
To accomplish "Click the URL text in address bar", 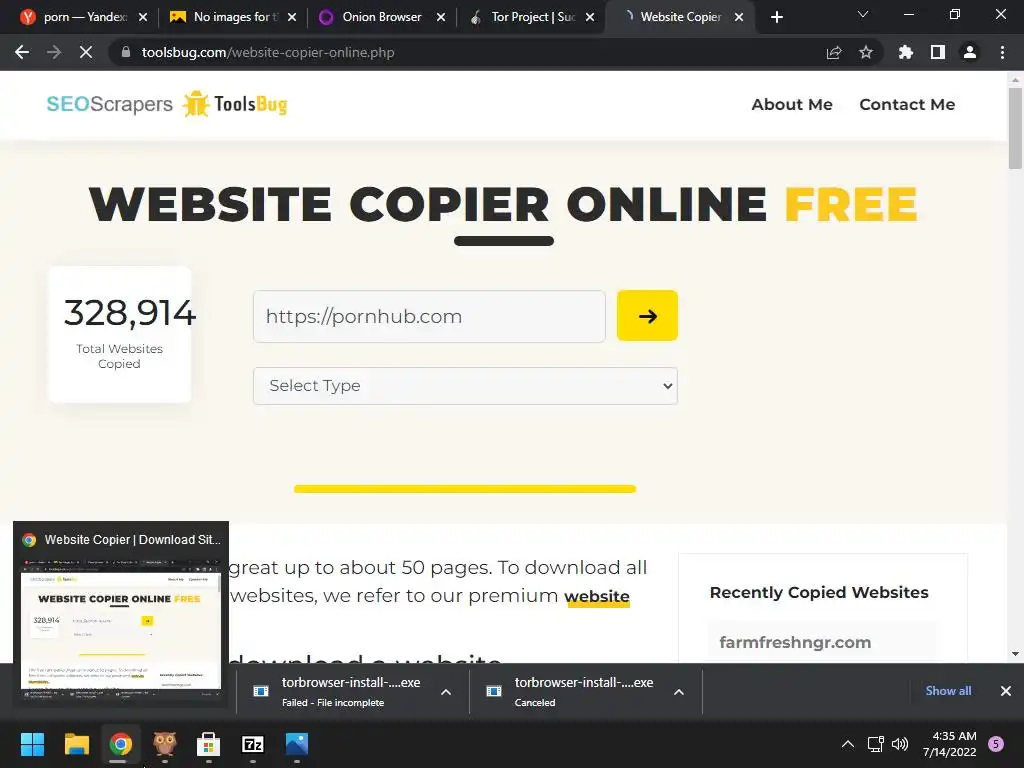I will (x=268, y=52).
